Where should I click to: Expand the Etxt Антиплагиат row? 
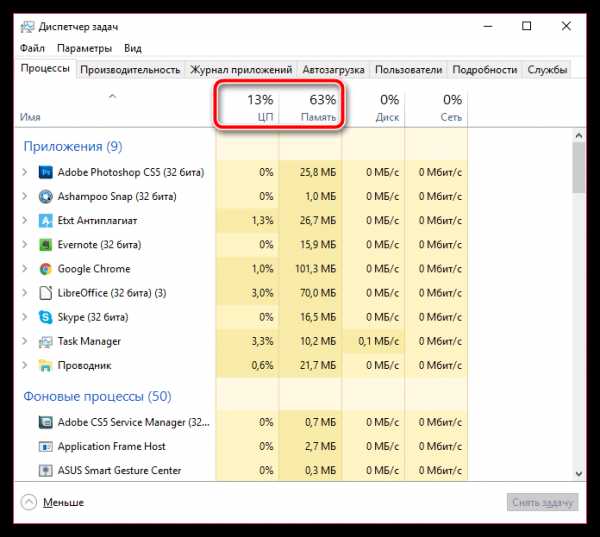(25, 220)
